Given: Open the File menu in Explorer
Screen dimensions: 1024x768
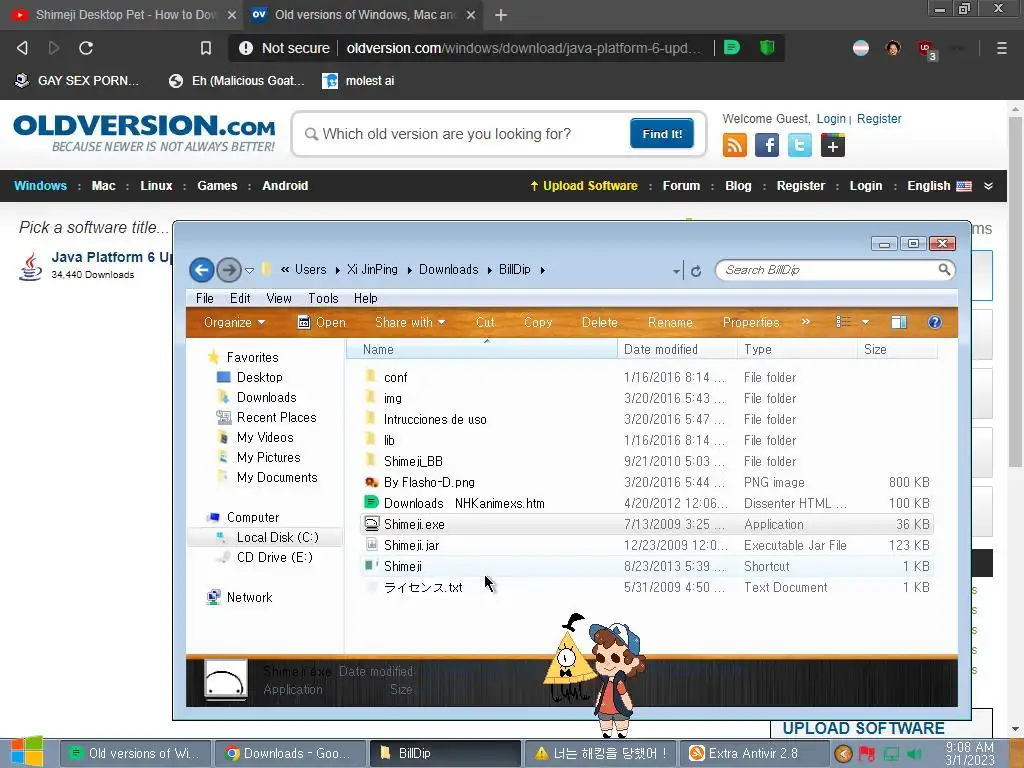Looking at the screenshot, I should tap(204, 298).
